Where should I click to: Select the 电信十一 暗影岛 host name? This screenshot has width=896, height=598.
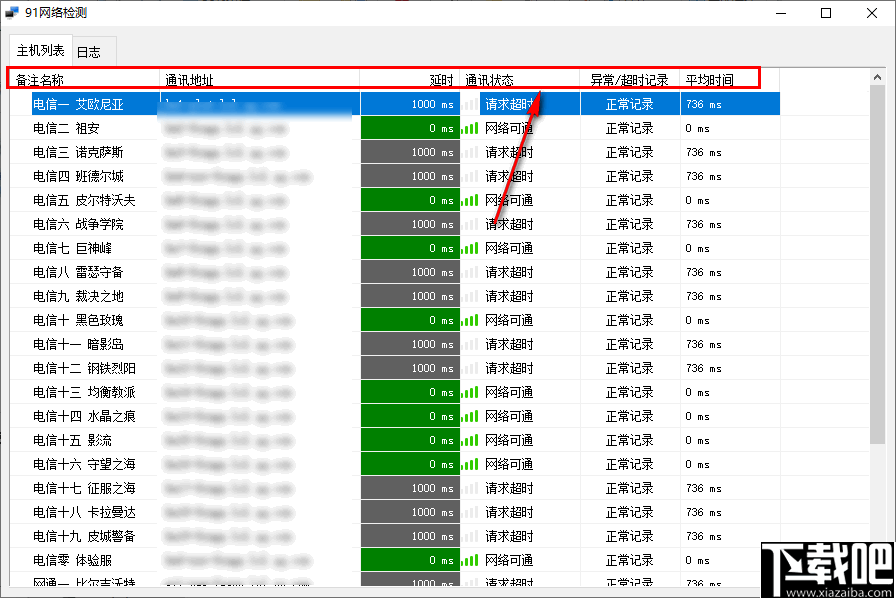click(78, 344)
